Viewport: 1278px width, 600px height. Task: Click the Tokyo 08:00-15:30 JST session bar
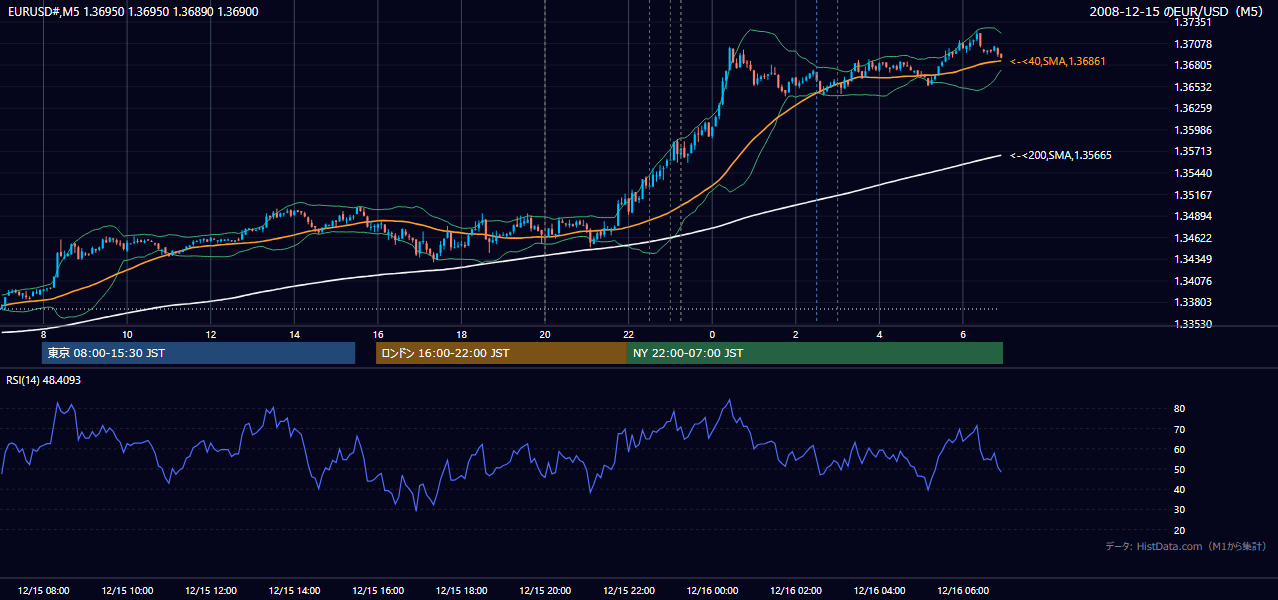198,353
